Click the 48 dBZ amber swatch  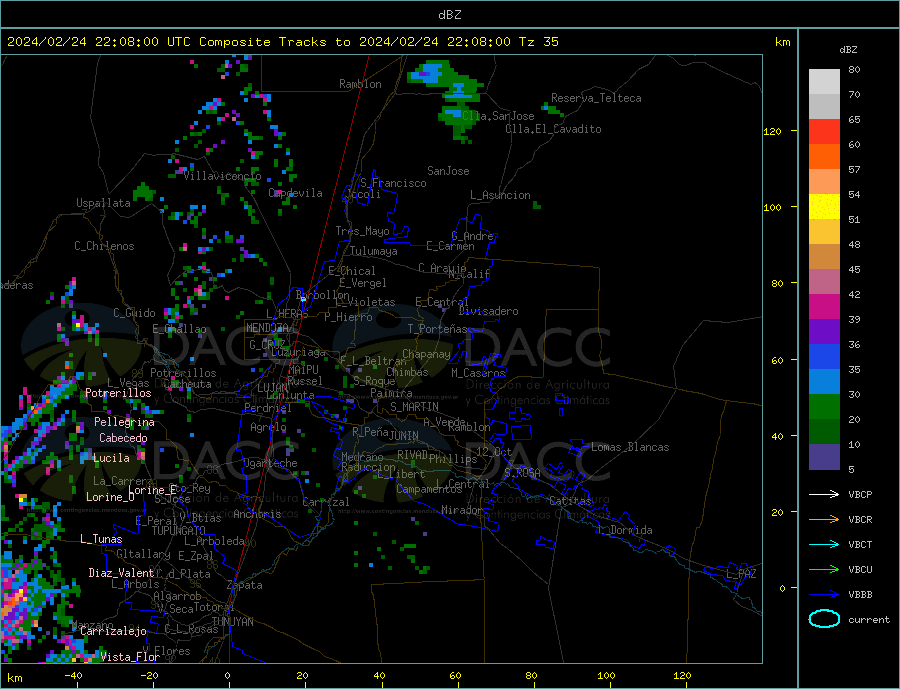824,257
